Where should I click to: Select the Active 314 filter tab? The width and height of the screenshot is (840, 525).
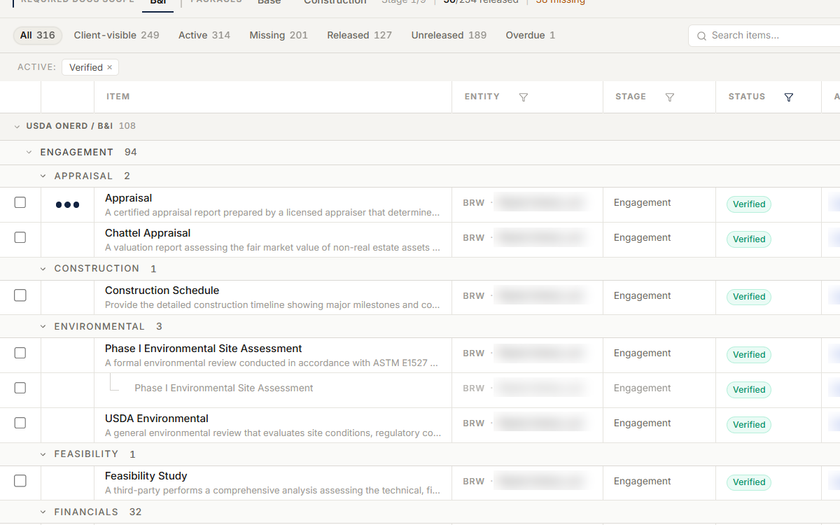204,35
